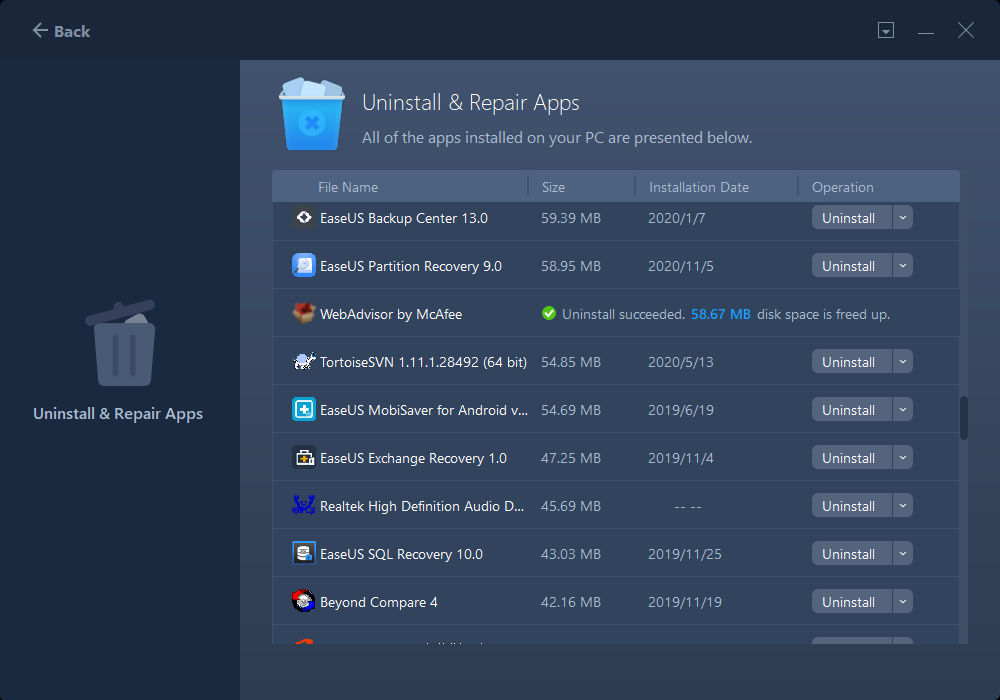The image size is (1000, 700).
Task: Click the EaseUS Backup Center app icon
Action: pyautogui.click(x=304, y=218)
